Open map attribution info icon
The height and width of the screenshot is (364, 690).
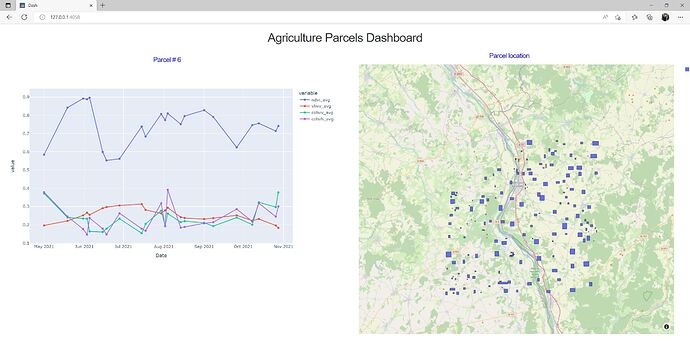(x=666, y=327)
